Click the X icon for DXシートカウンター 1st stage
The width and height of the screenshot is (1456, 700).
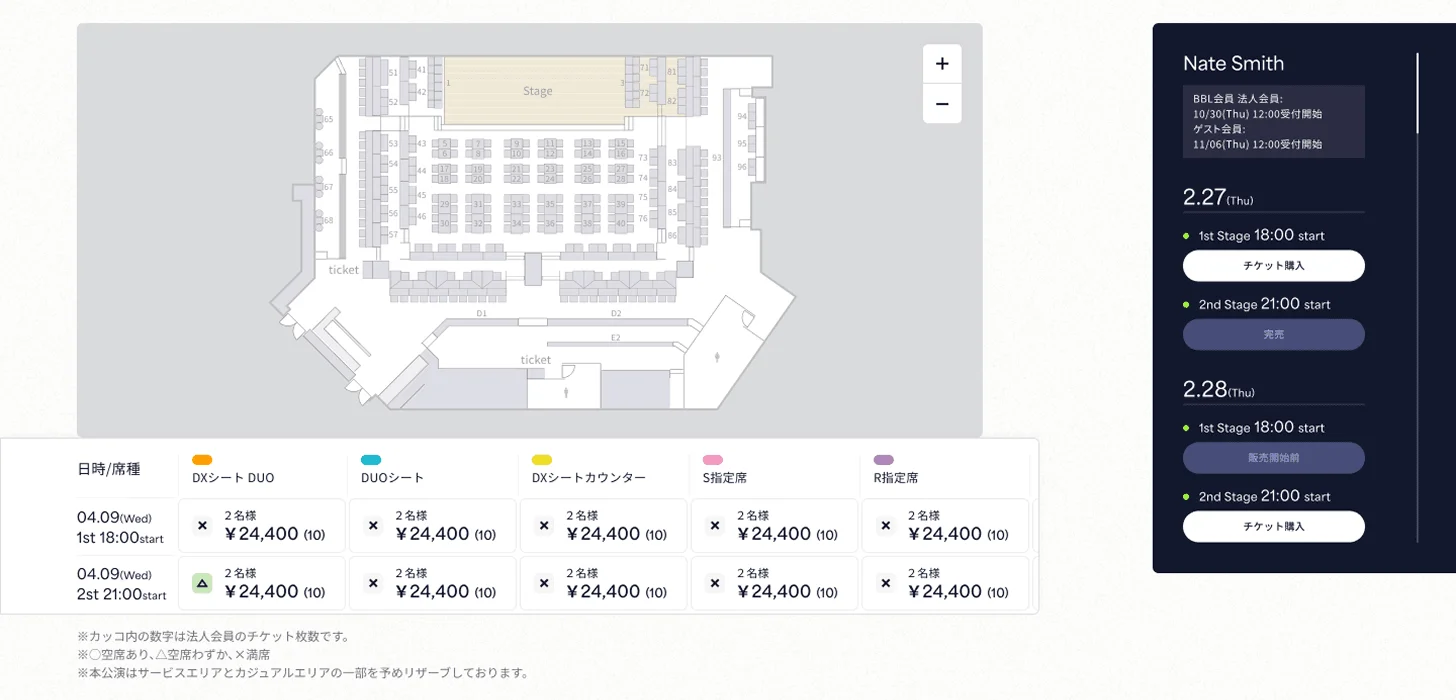(x=544, y=525)
